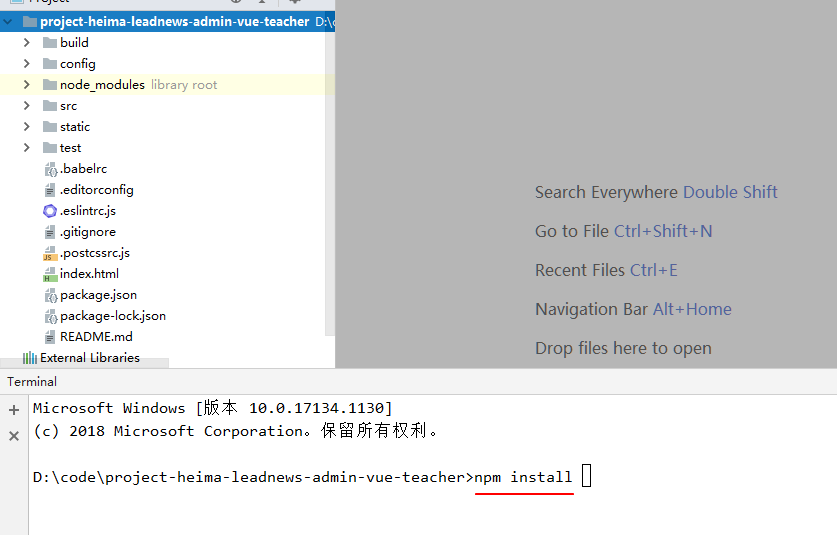Screen dimensions: 837x535
Task: Click the Drop files here to open text
Action: coord(623,348)
